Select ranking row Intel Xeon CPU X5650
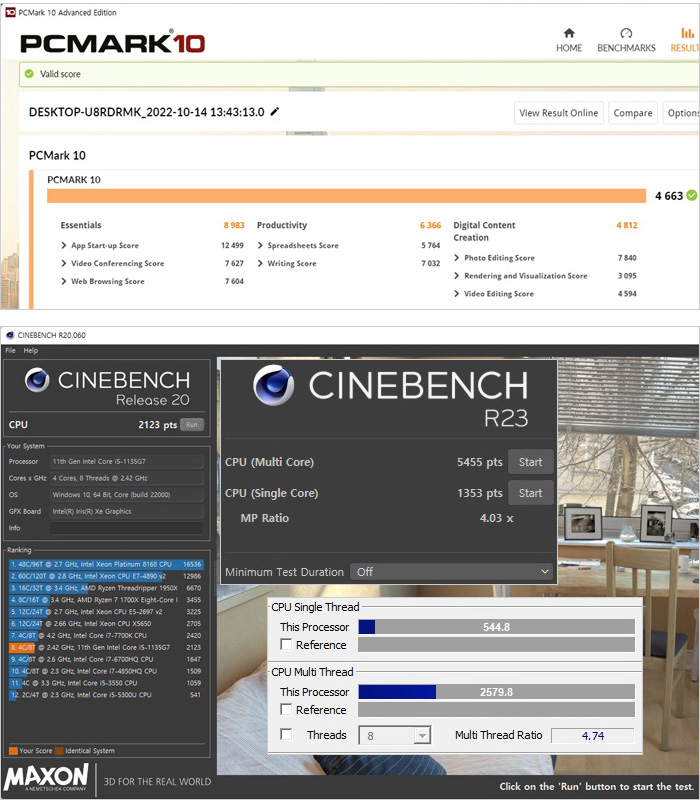The height and width of the screenshot is (803, 700). coord(106,623)
